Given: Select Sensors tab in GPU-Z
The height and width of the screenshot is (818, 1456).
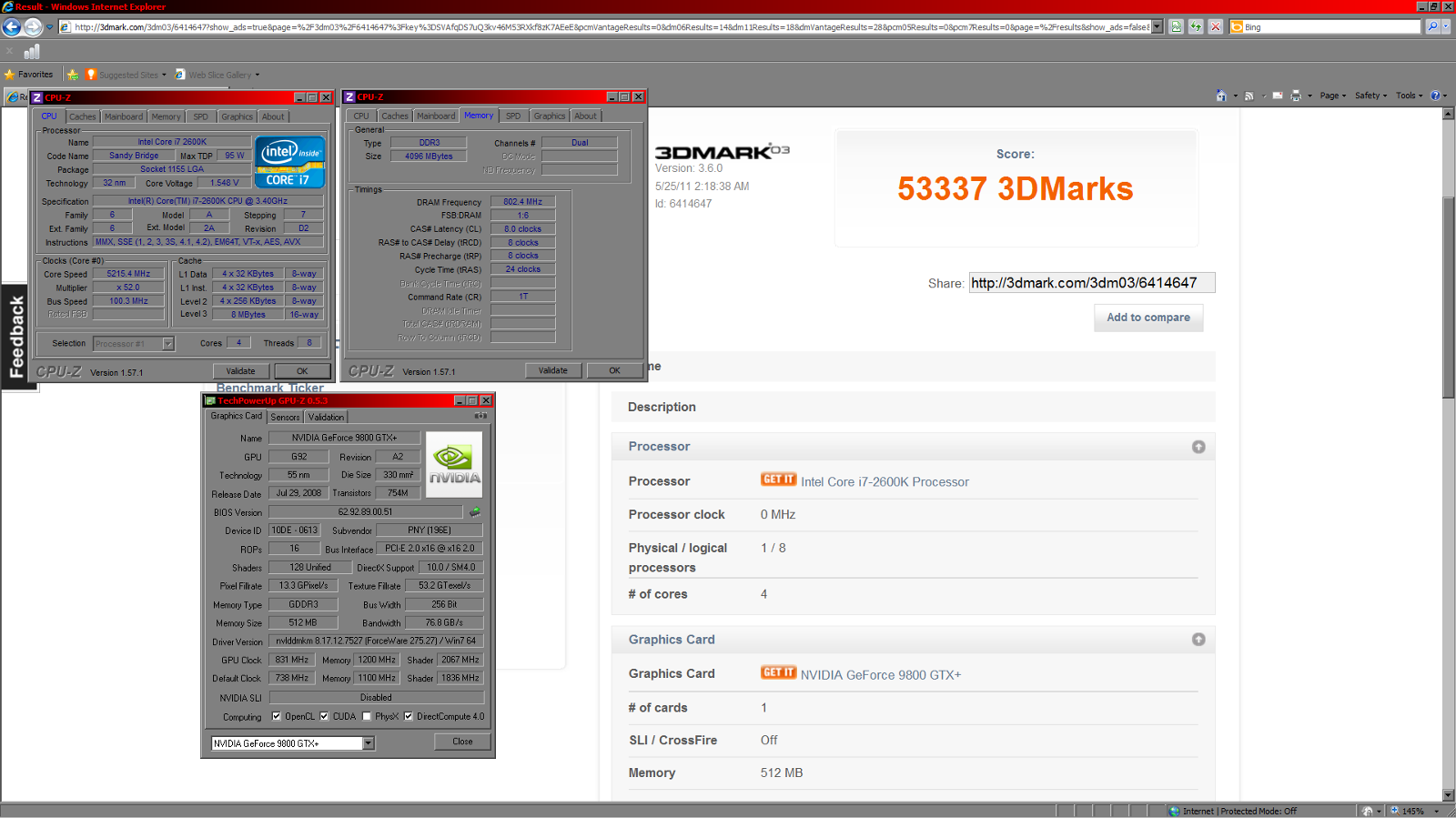Looking at the screenshot, I should [x=285, y=417].
